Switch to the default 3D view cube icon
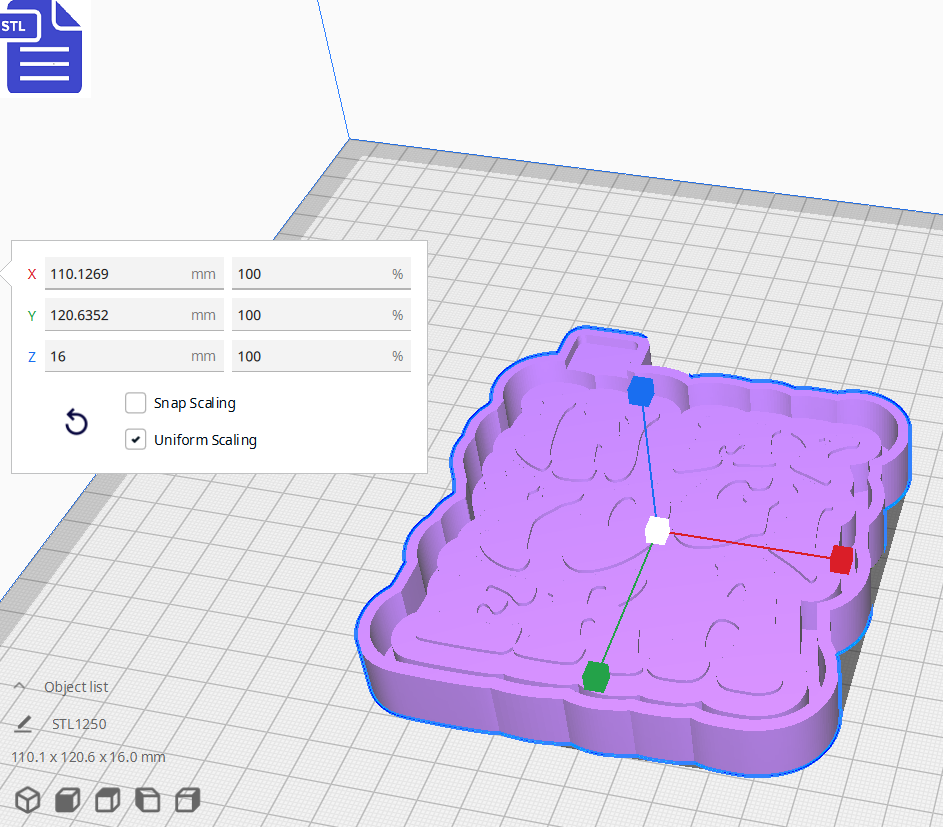This screenshot has height=827, width=943. (x=27, y=800)
